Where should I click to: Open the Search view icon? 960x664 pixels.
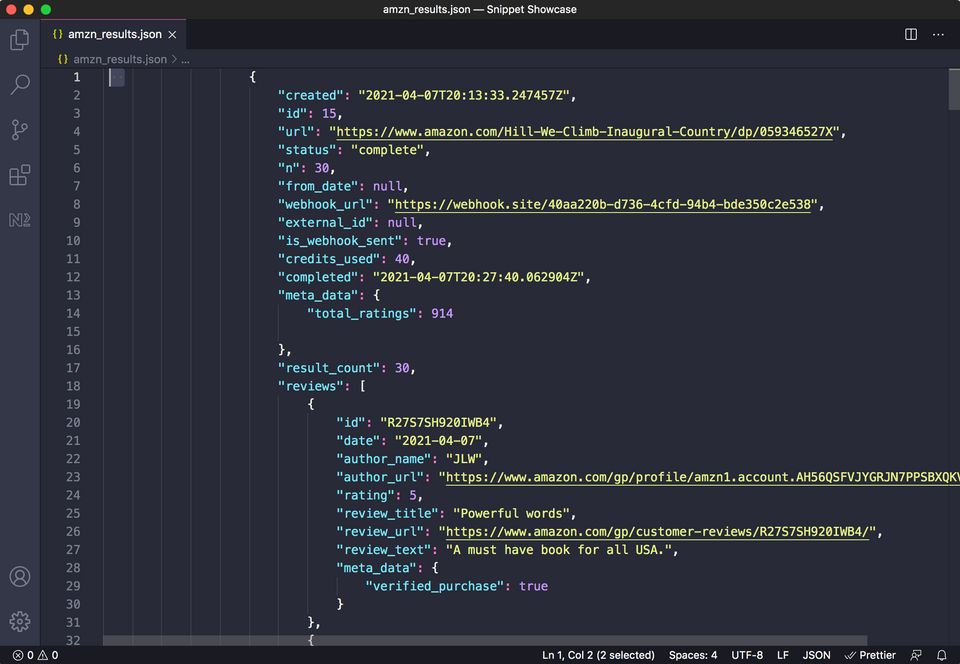[19, 85]
